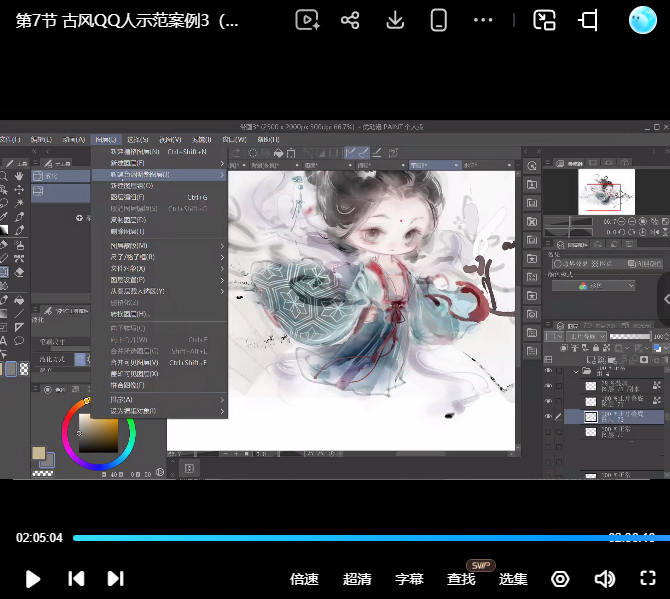Viewport: 670px width, 599px height.
Task: Open the 字幕 subtitle settings
Action: [409, 579]
